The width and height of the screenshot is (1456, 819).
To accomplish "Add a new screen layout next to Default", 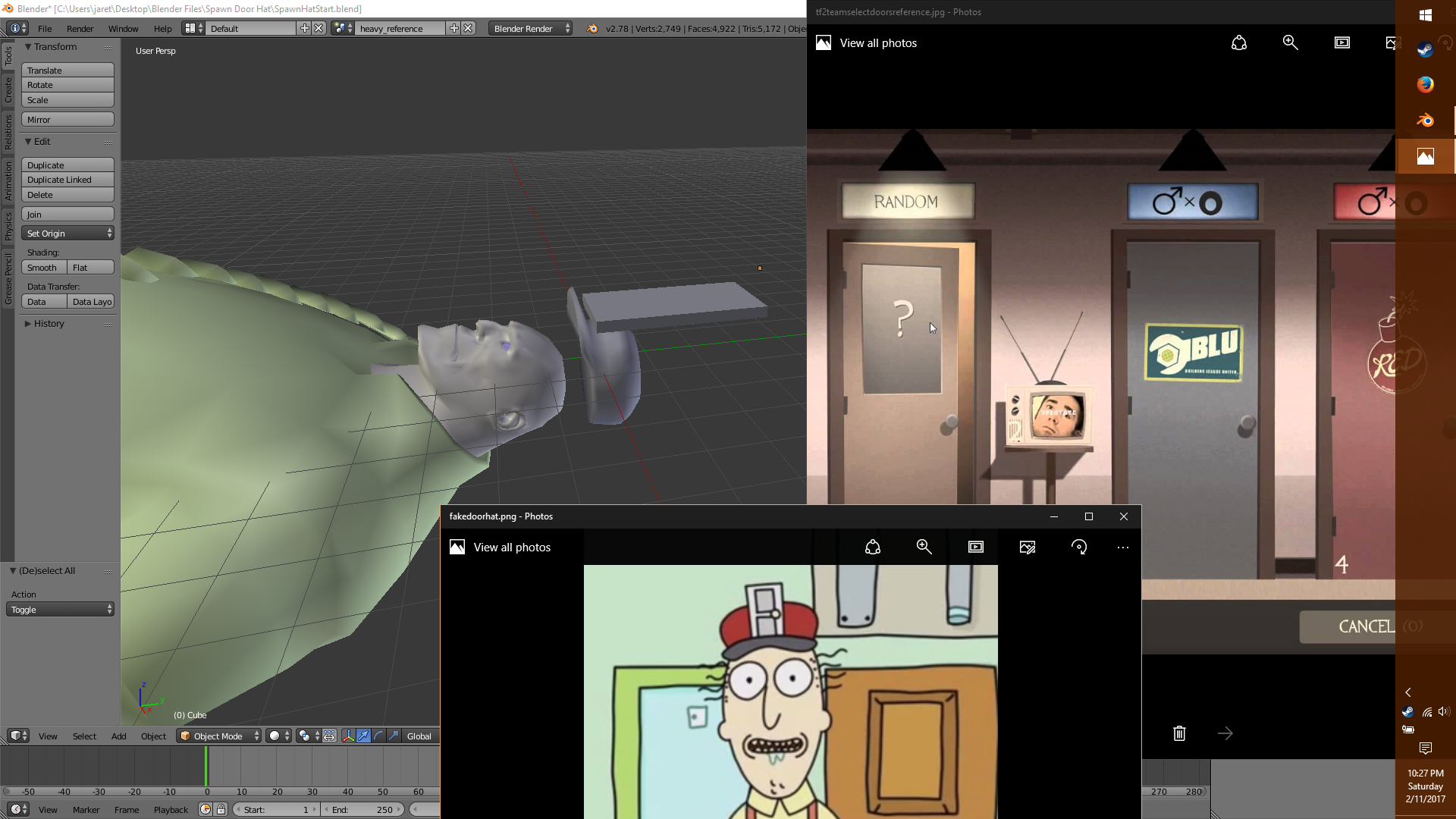I will (305, 28).
